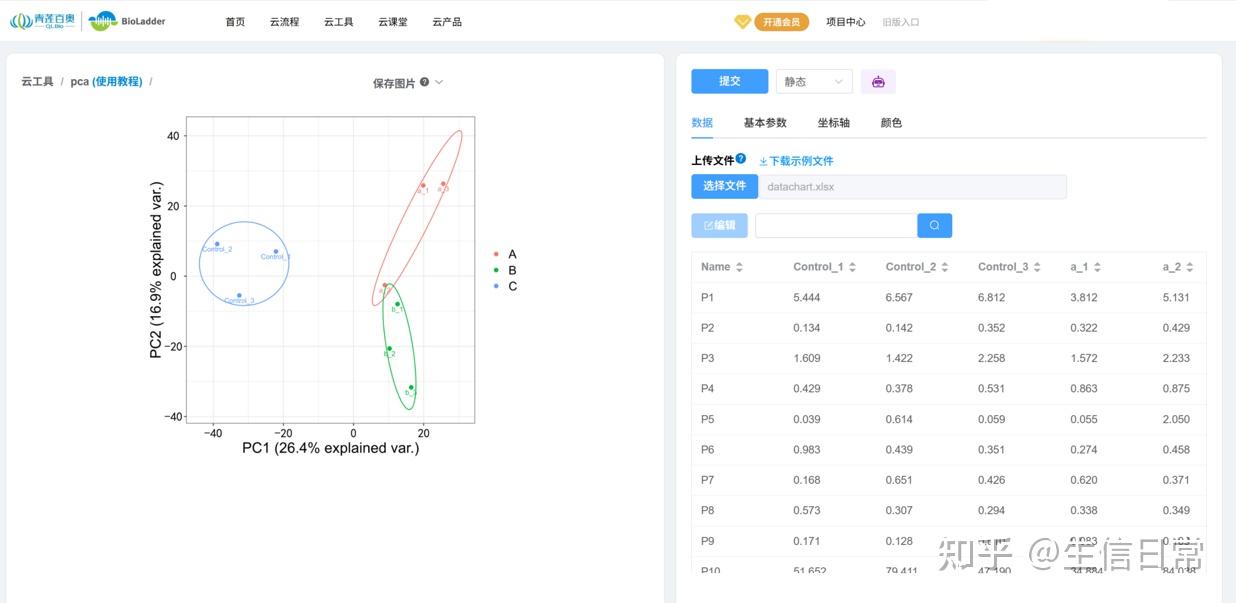This screenshot has height=603, width=1236.
Task: Select the green B legend dot
Action: coord(497,270)
